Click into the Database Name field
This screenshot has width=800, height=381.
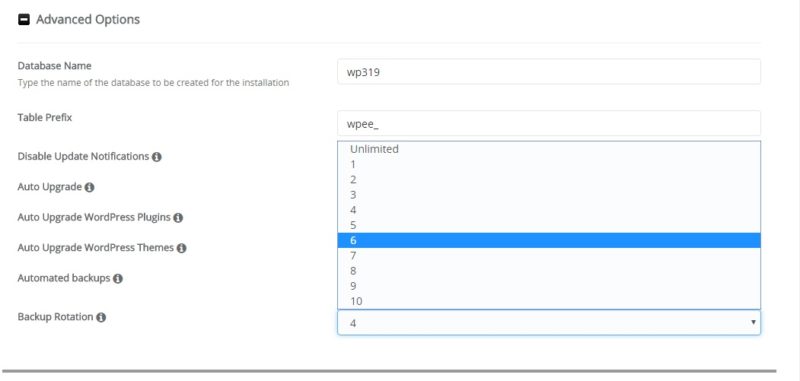549,72
